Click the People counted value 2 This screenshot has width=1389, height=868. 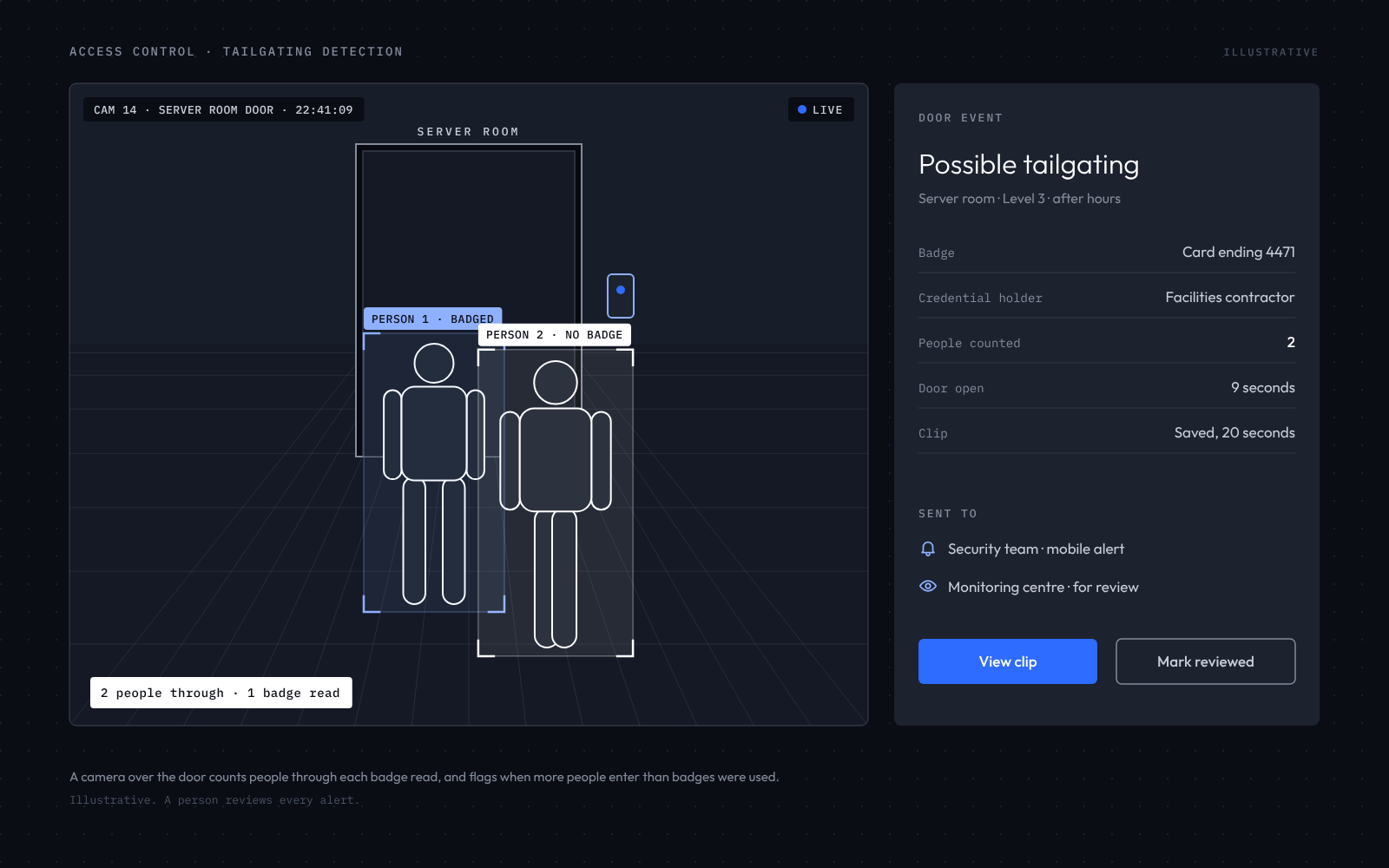click(x=1291, y=342)
